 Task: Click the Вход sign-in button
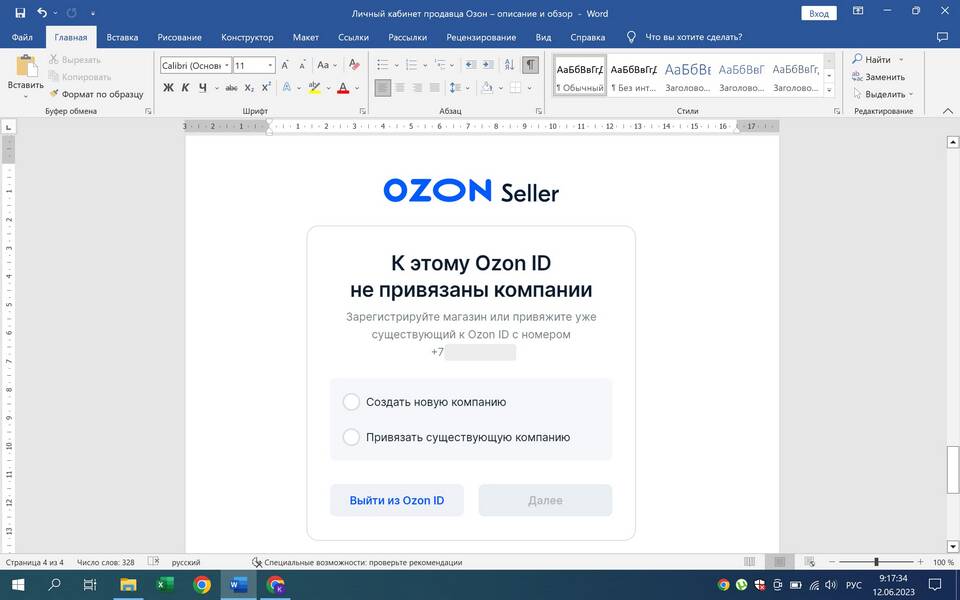coord(818,13)
